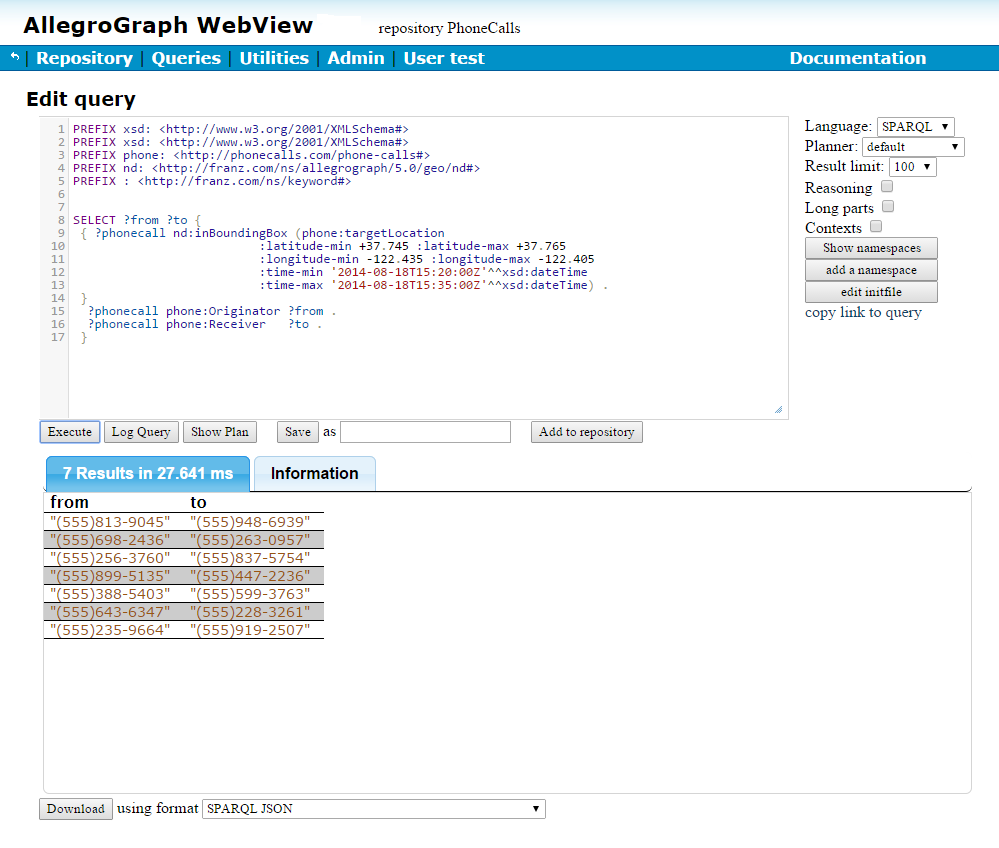This screenshot has width=999, height=848.
Task: Check the Contexts option
Action: [x=876, y=227]
